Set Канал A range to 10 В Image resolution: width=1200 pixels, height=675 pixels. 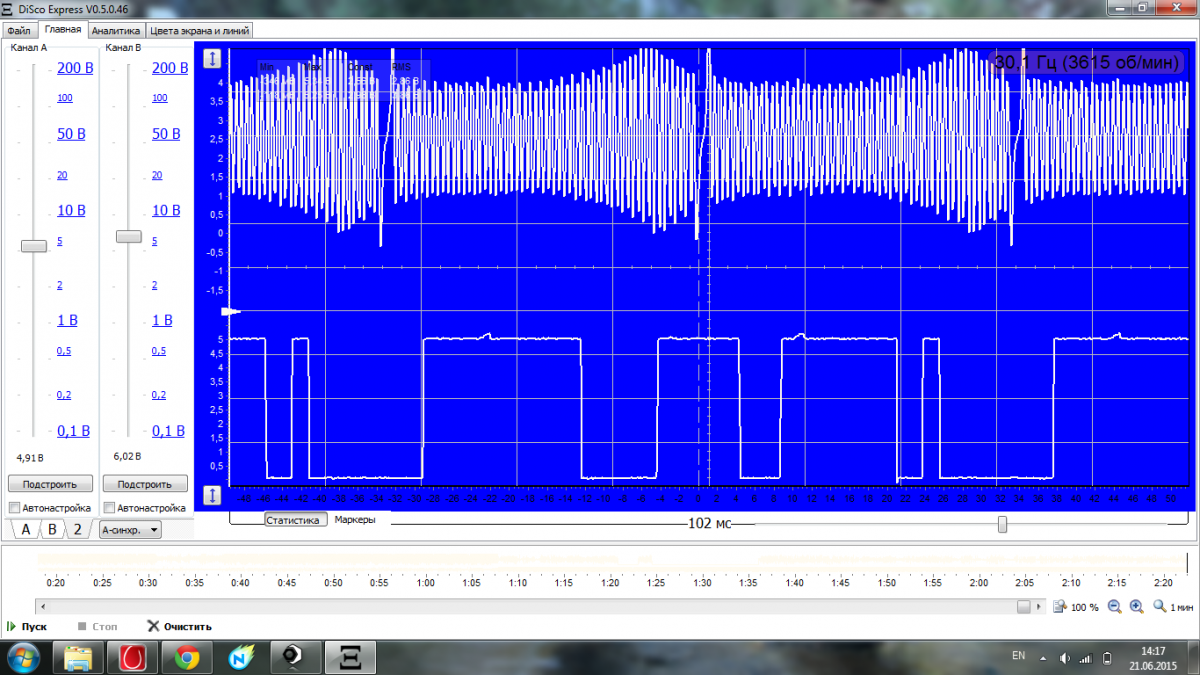71,211
